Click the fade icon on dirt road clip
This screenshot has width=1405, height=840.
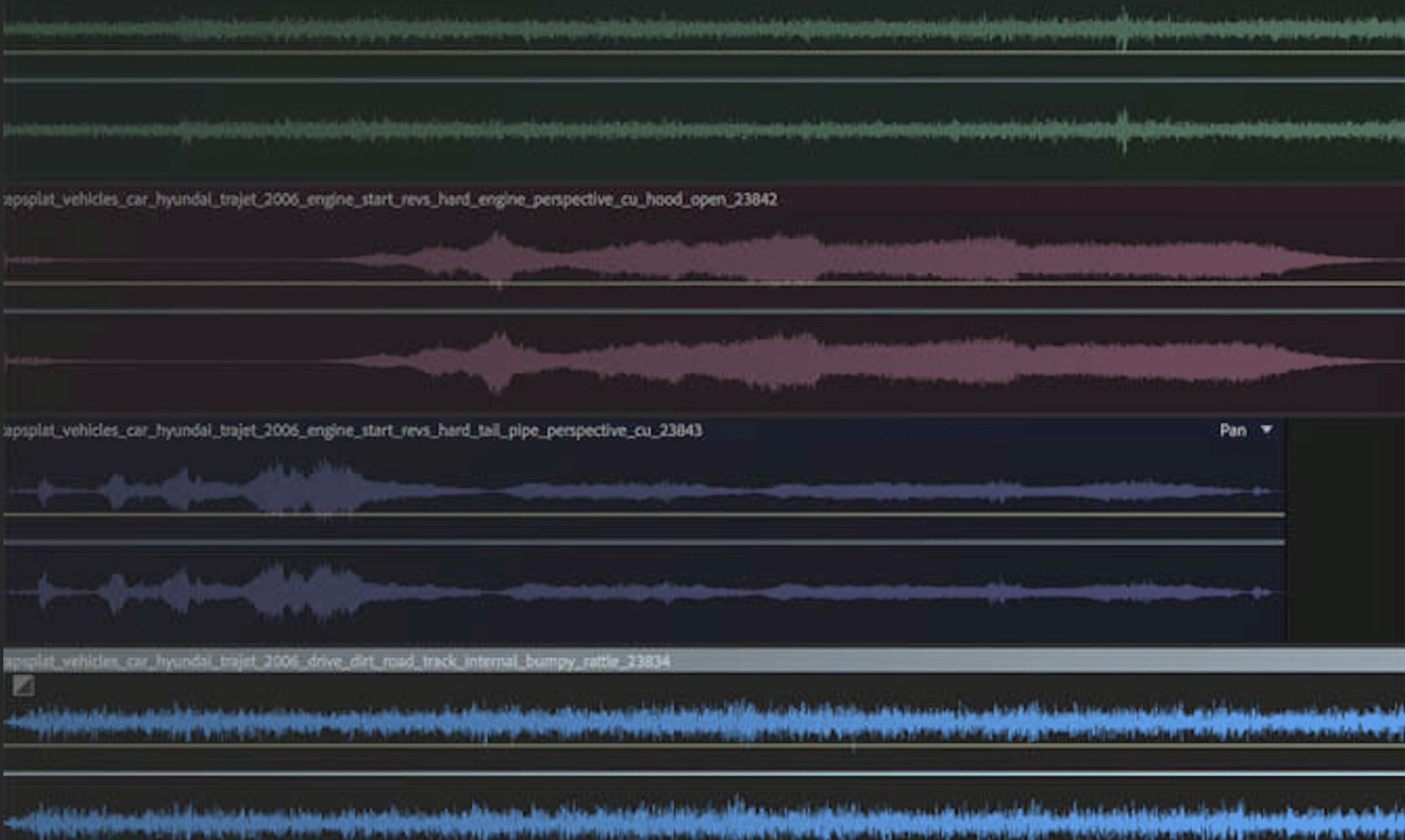(22, 685)
